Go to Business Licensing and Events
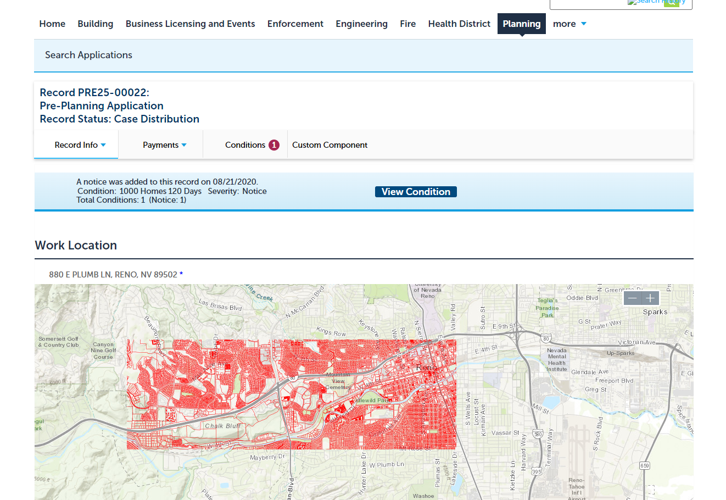 [190, 24]
